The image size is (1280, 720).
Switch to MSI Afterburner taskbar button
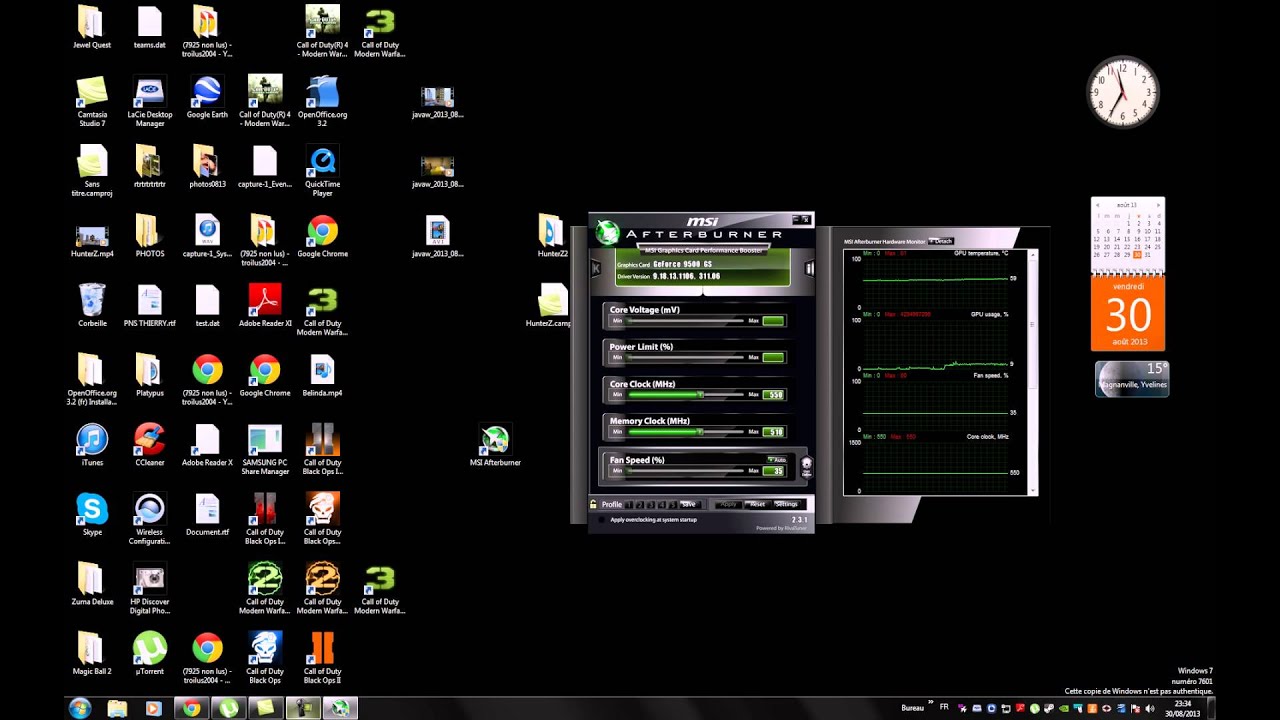coord(340,708)
